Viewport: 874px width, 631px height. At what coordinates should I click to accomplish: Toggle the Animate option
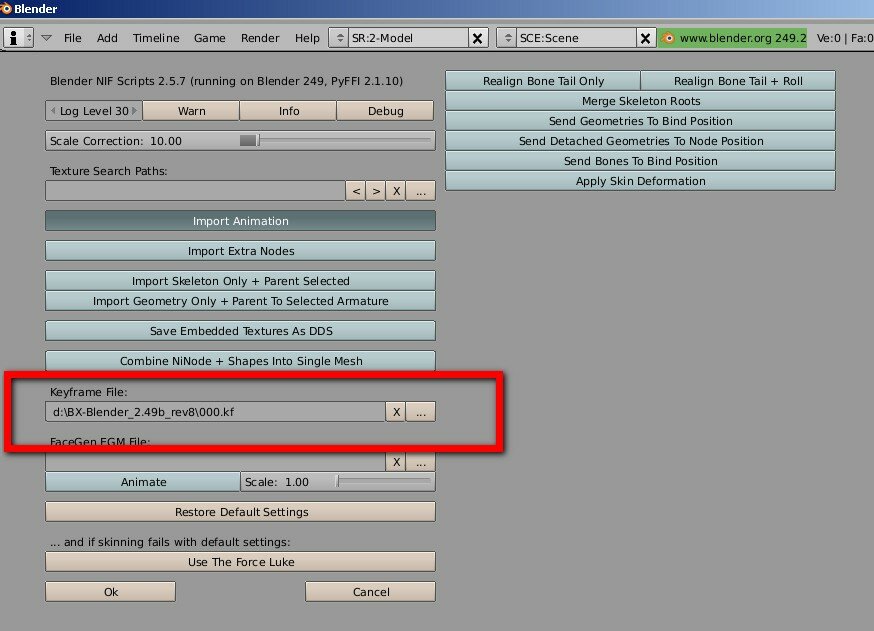pyautogui.click(x=143, y=482)
